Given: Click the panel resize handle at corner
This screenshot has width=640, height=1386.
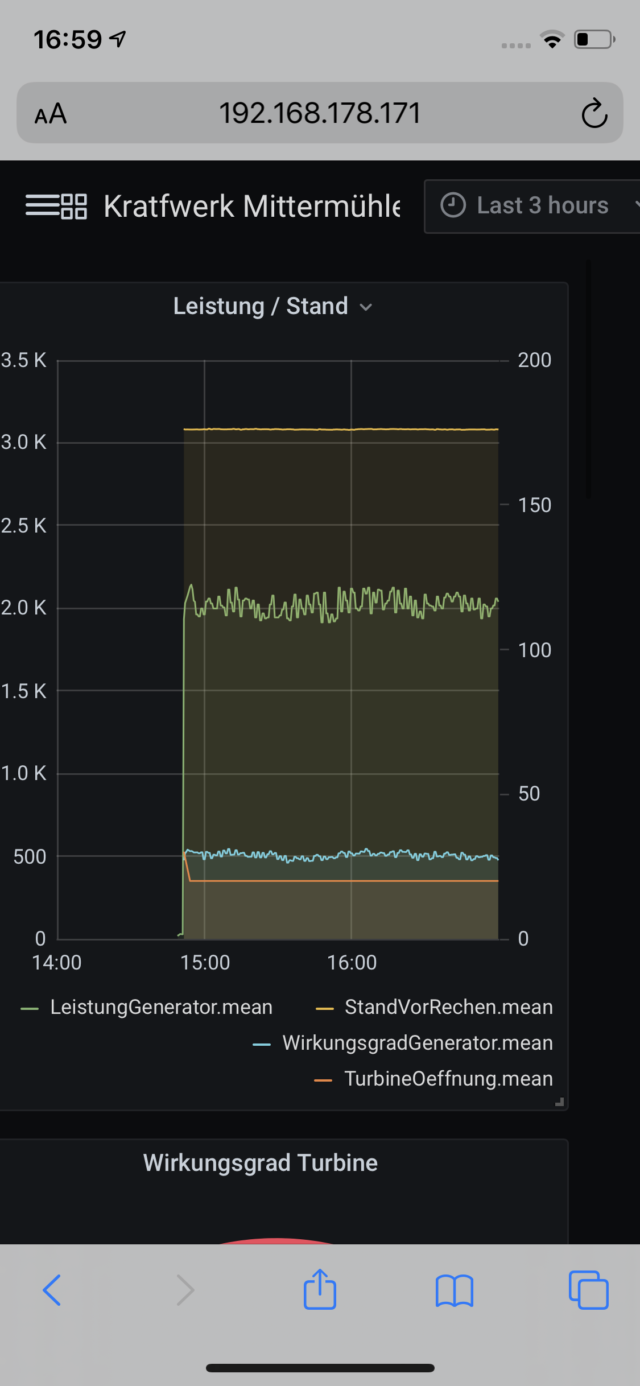Looking at the screenshot, I should tap(560, 1102).
